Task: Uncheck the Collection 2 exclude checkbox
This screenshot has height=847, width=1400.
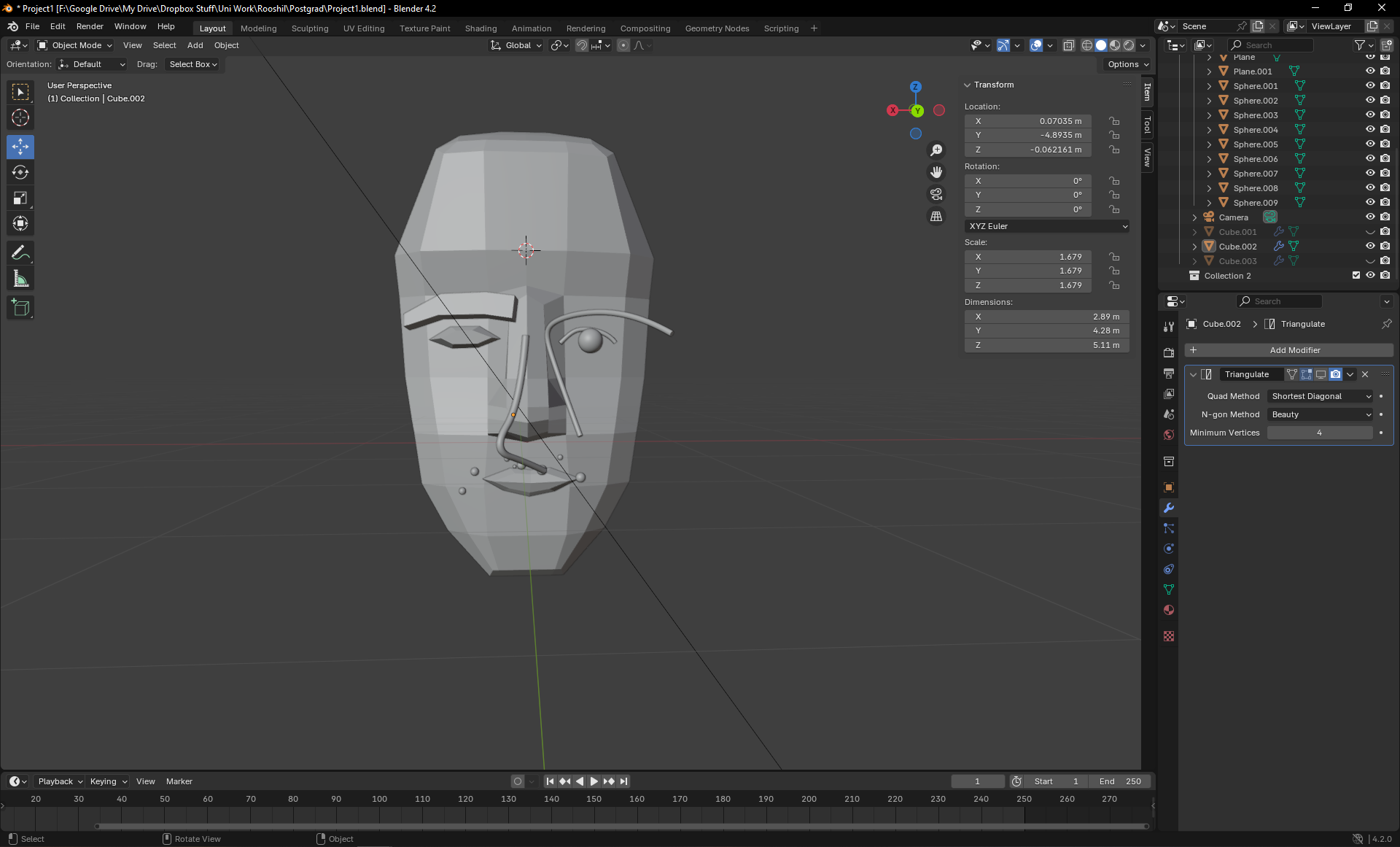Action: click(1356, 276)
